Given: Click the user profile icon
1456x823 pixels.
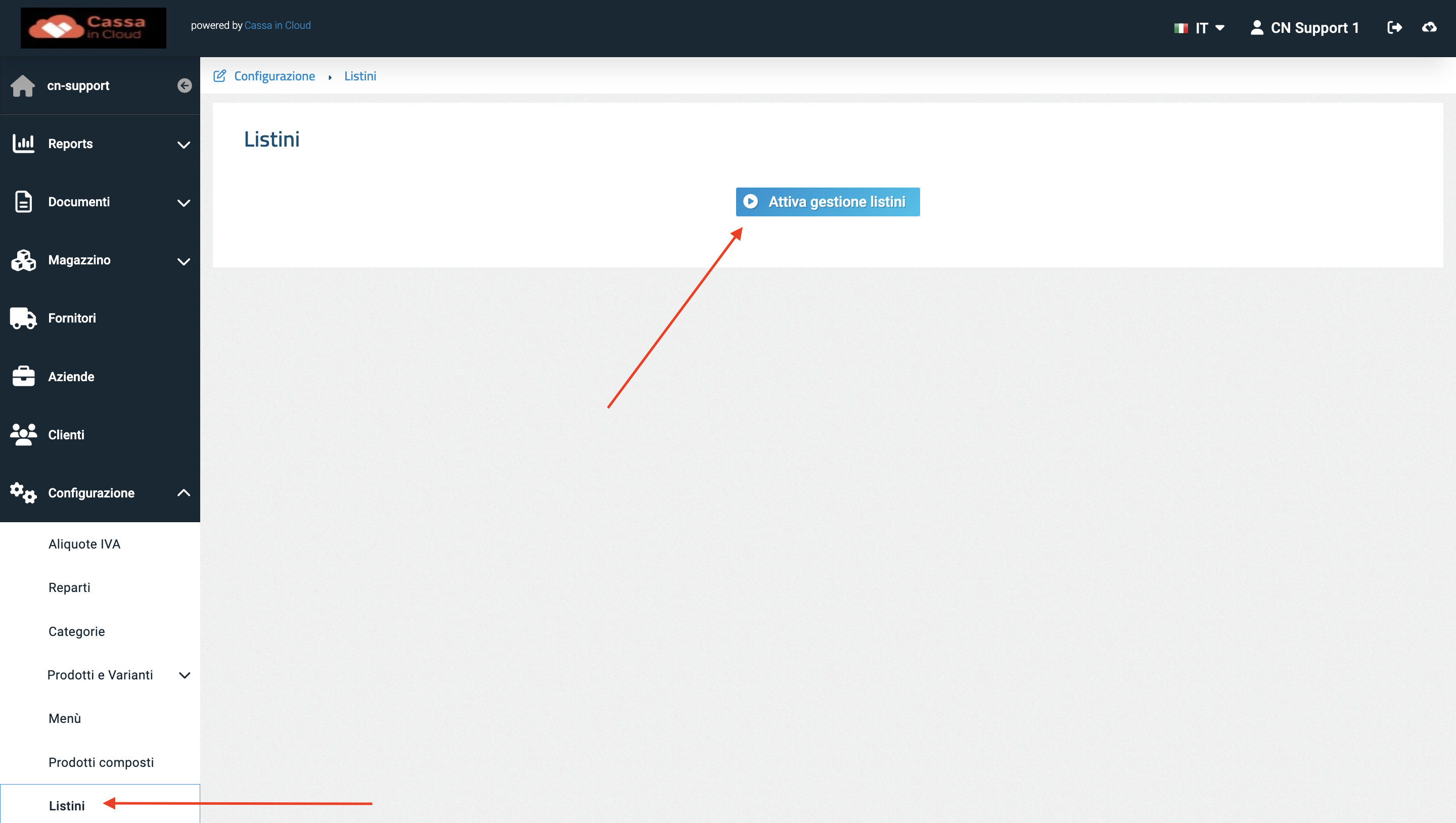Looking at the screenshot, I should (x=1256, y=28).
